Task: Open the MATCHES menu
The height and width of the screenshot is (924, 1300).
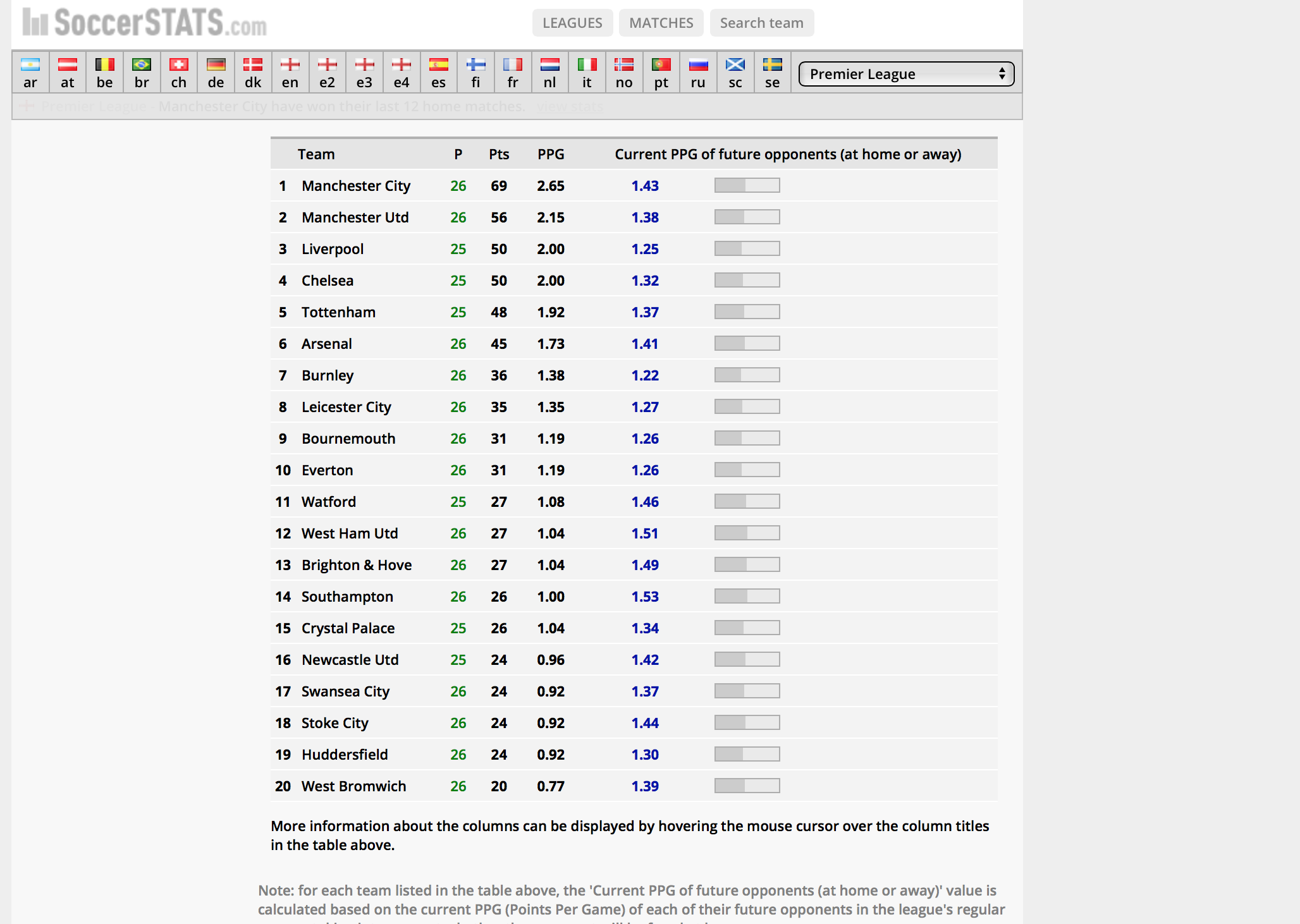Action: click(x=661, y=23)
